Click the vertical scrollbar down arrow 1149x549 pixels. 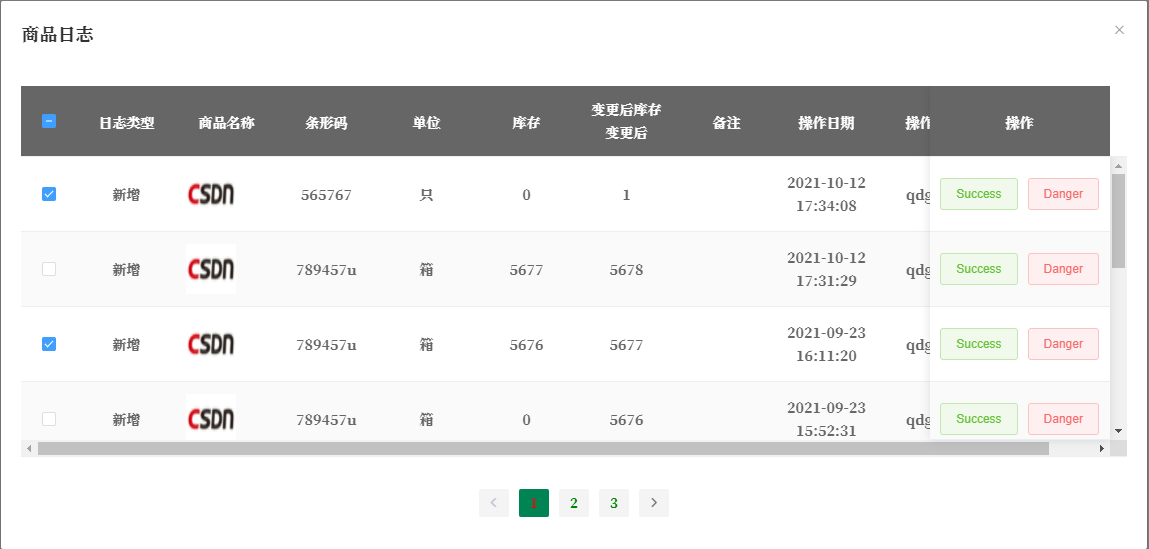pyautogui.click(x=1118, y=431)
